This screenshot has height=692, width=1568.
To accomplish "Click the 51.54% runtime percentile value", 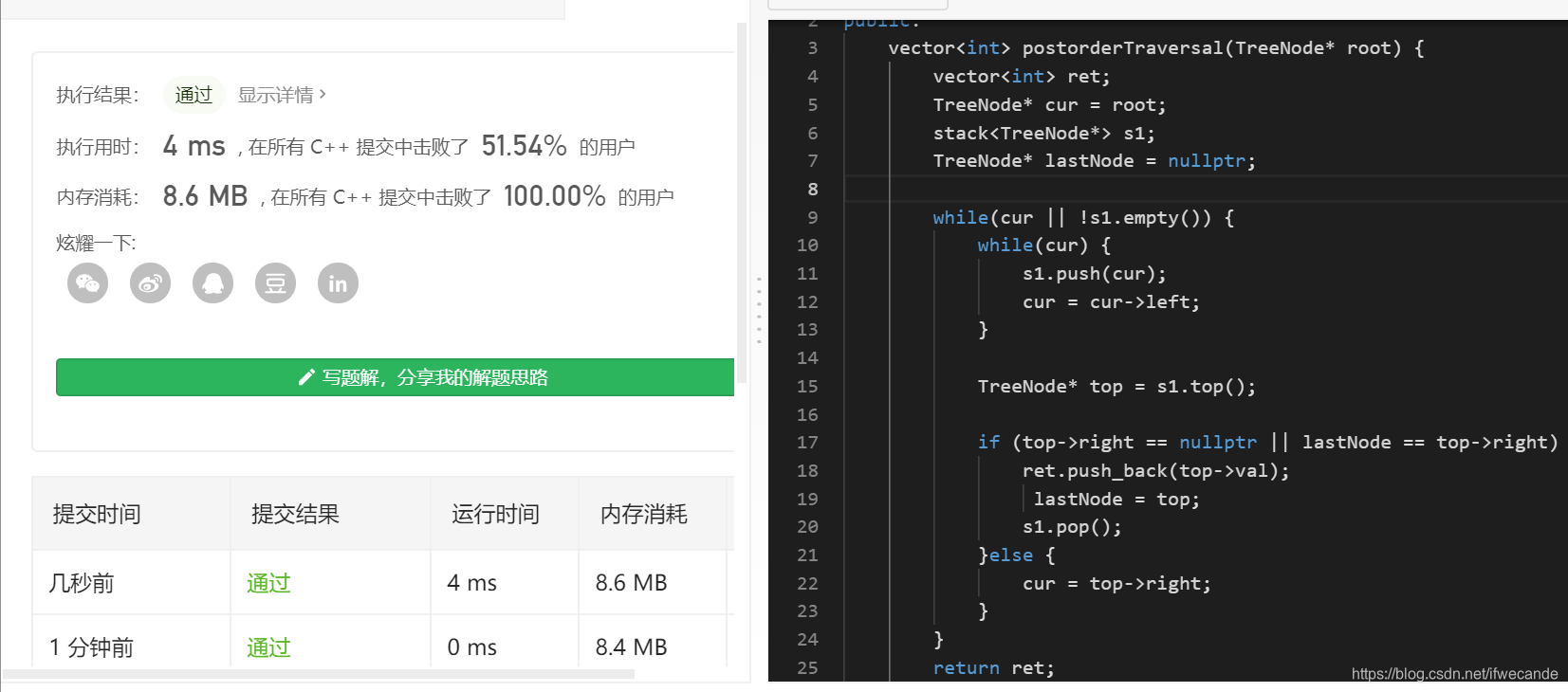I will click(524, 146).
